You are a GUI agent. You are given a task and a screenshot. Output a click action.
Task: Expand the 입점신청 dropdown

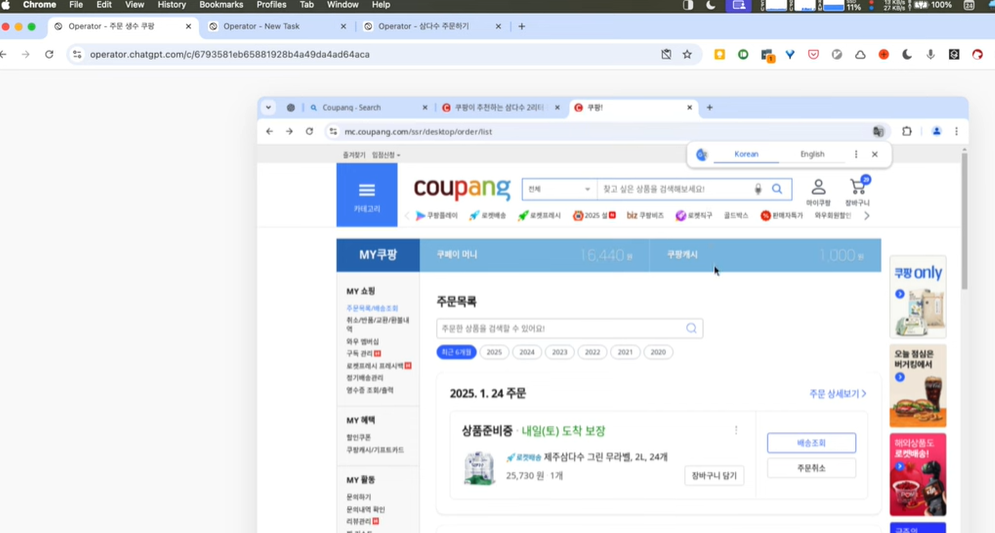(x=386, y=155)
